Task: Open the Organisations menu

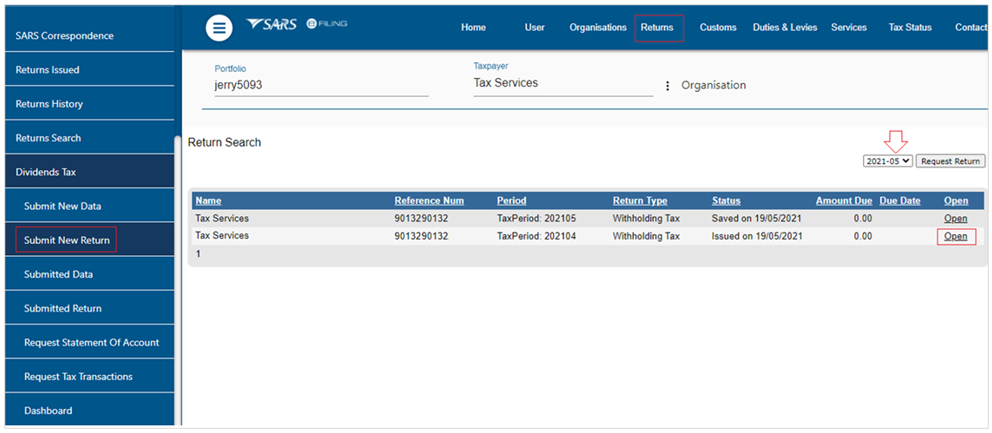Action: [x=597, y=27]
